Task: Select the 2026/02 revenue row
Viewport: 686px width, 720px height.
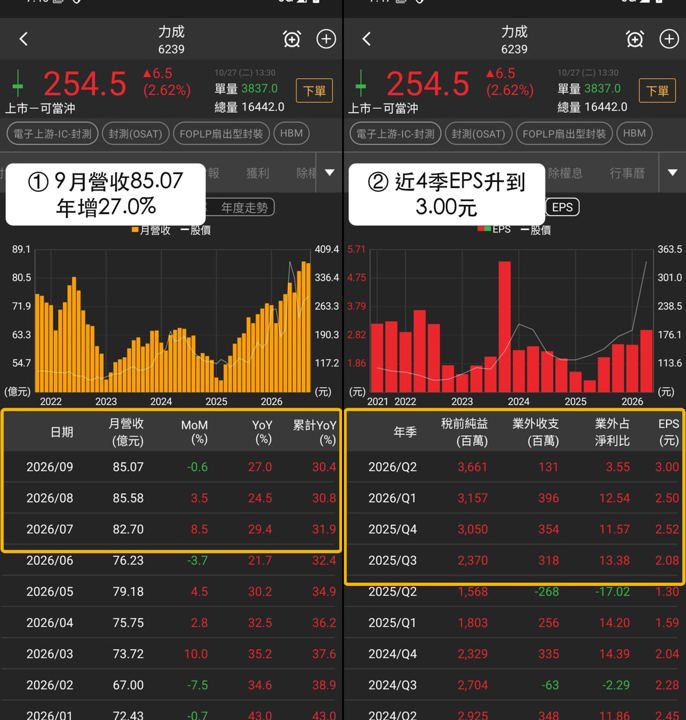Action: [171, 685]
